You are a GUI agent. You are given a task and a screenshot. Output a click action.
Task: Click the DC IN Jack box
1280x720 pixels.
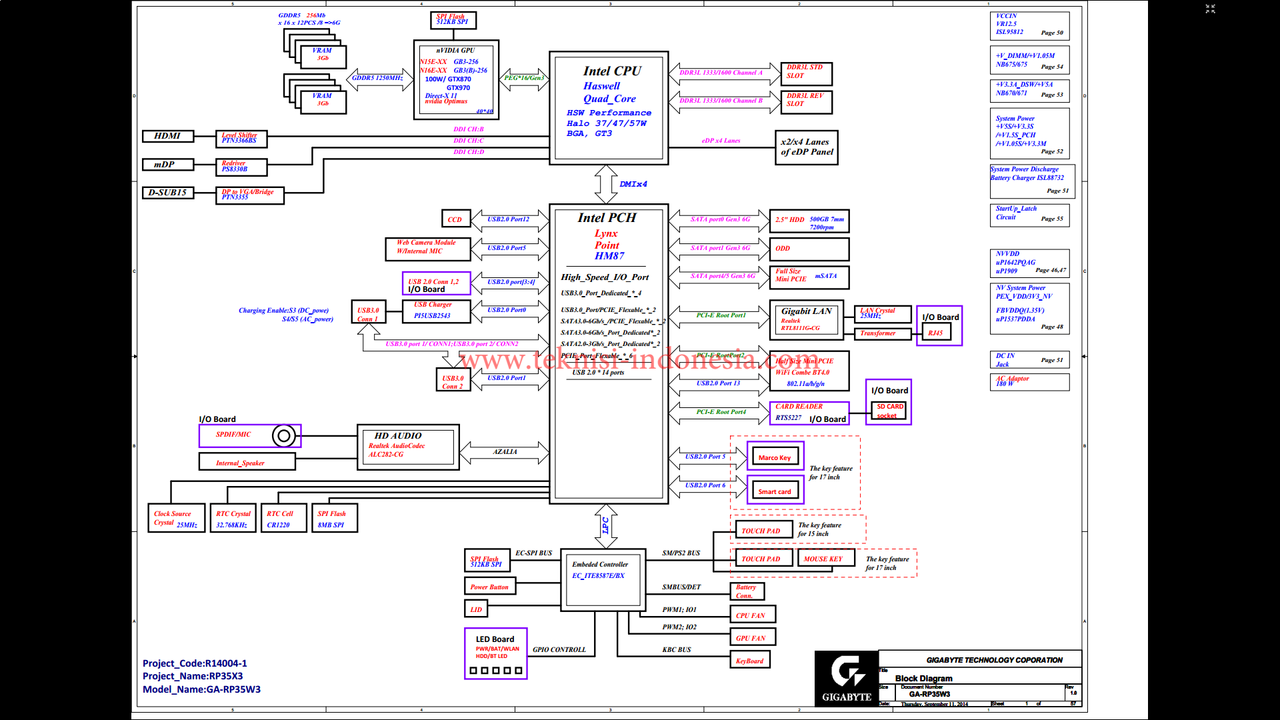tap(1030, 360)
